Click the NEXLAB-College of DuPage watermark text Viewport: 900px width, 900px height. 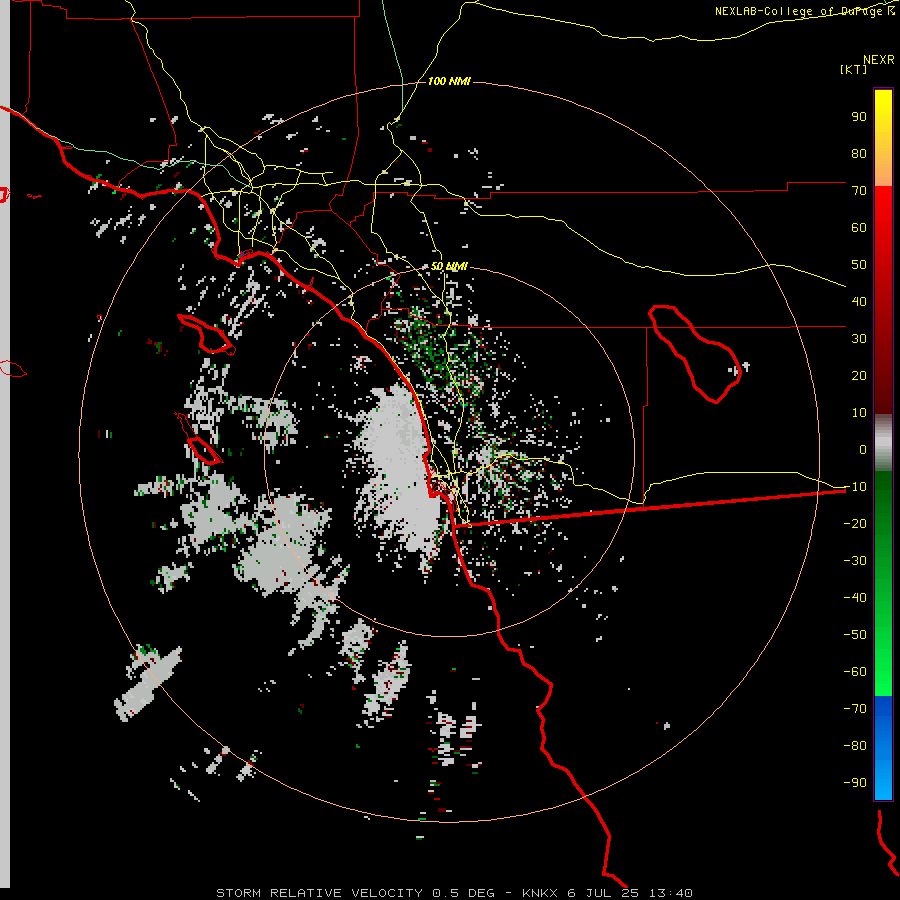805,11
